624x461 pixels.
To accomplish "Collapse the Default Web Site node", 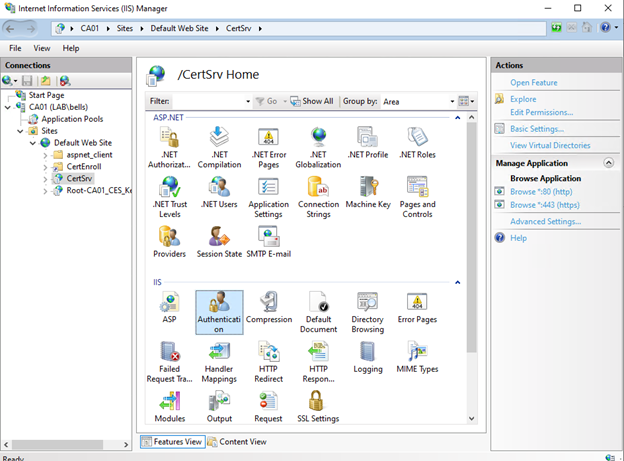I will [x=32, y=143].
